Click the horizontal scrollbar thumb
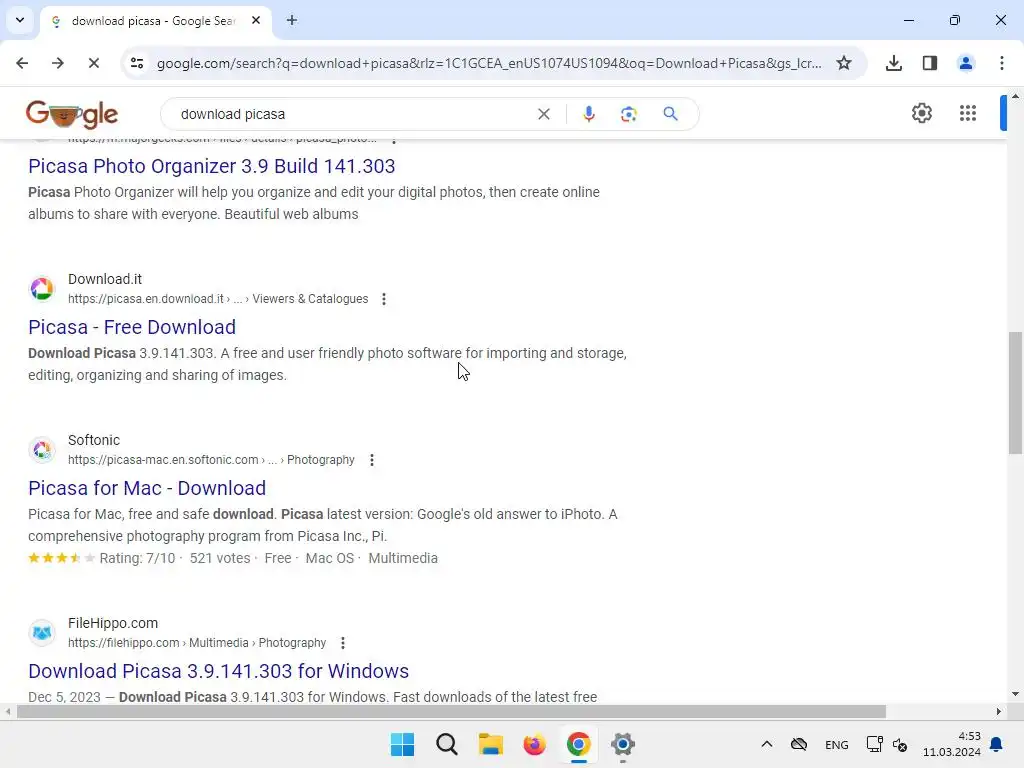1024x768 pixels. [x=451, y=711]
